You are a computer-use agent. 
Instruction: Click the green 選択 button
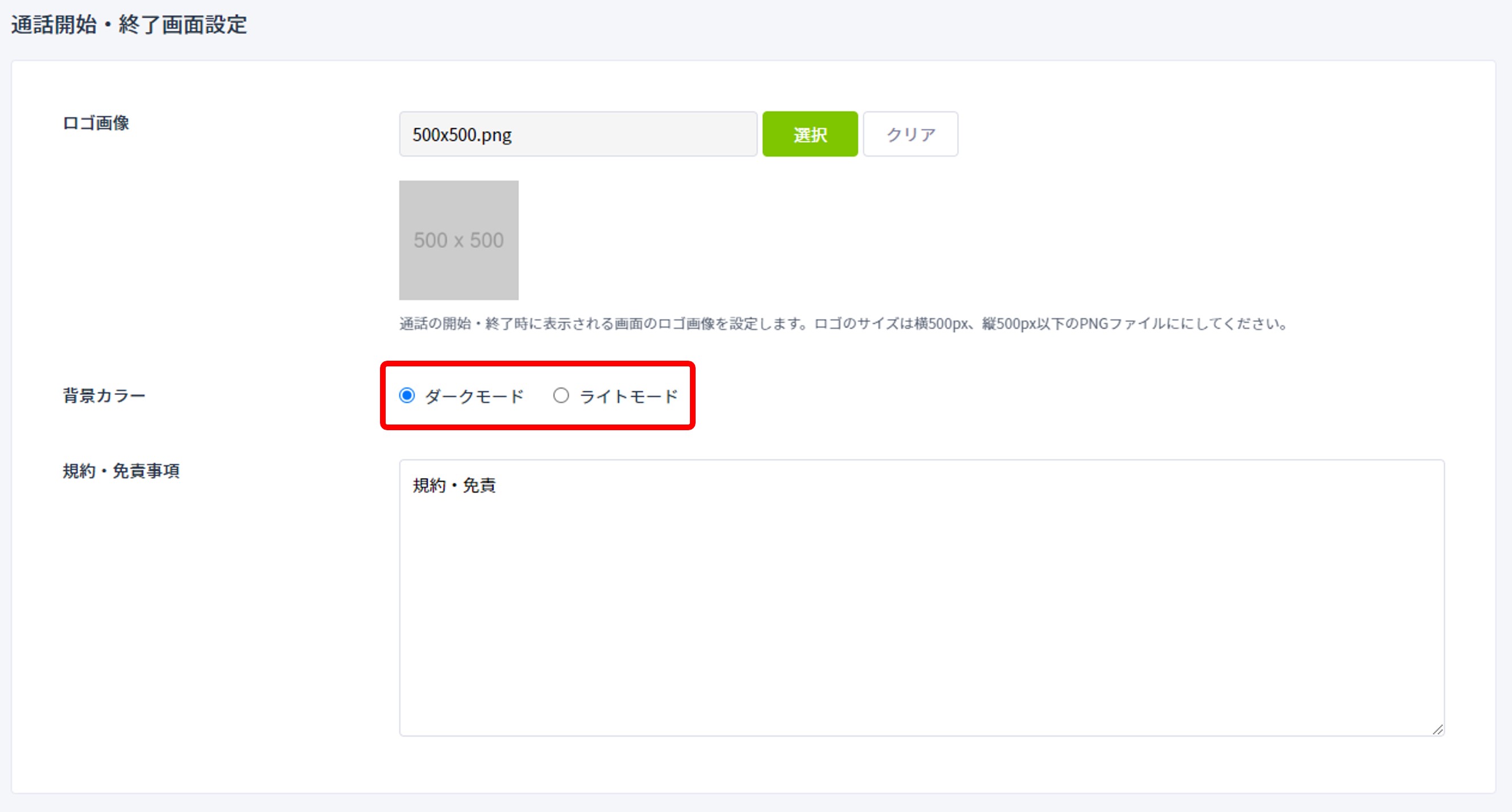tap(810, 134)
